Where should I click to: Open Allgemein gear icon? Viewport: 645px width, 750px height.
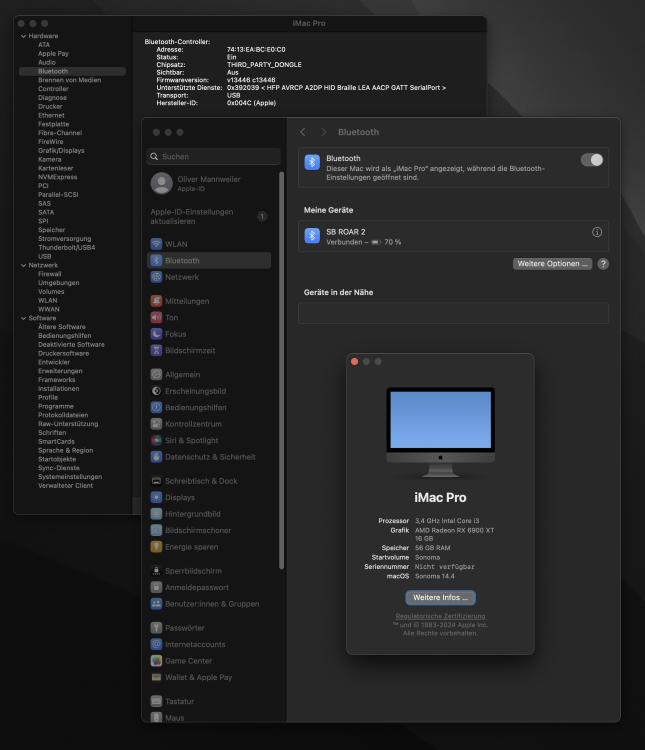pos(156,375)
